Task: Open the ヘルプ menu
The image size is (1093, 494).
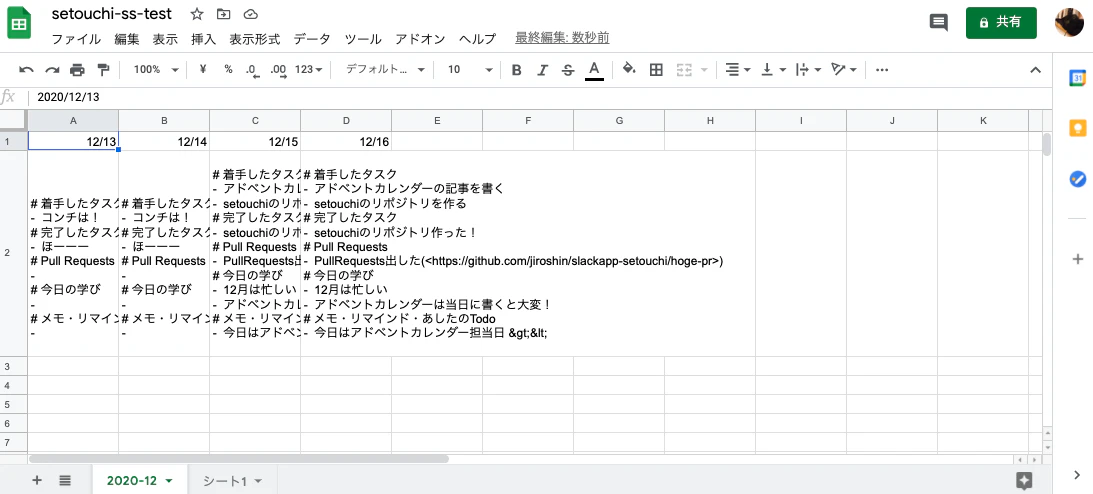Action: [x=477, y=39]
